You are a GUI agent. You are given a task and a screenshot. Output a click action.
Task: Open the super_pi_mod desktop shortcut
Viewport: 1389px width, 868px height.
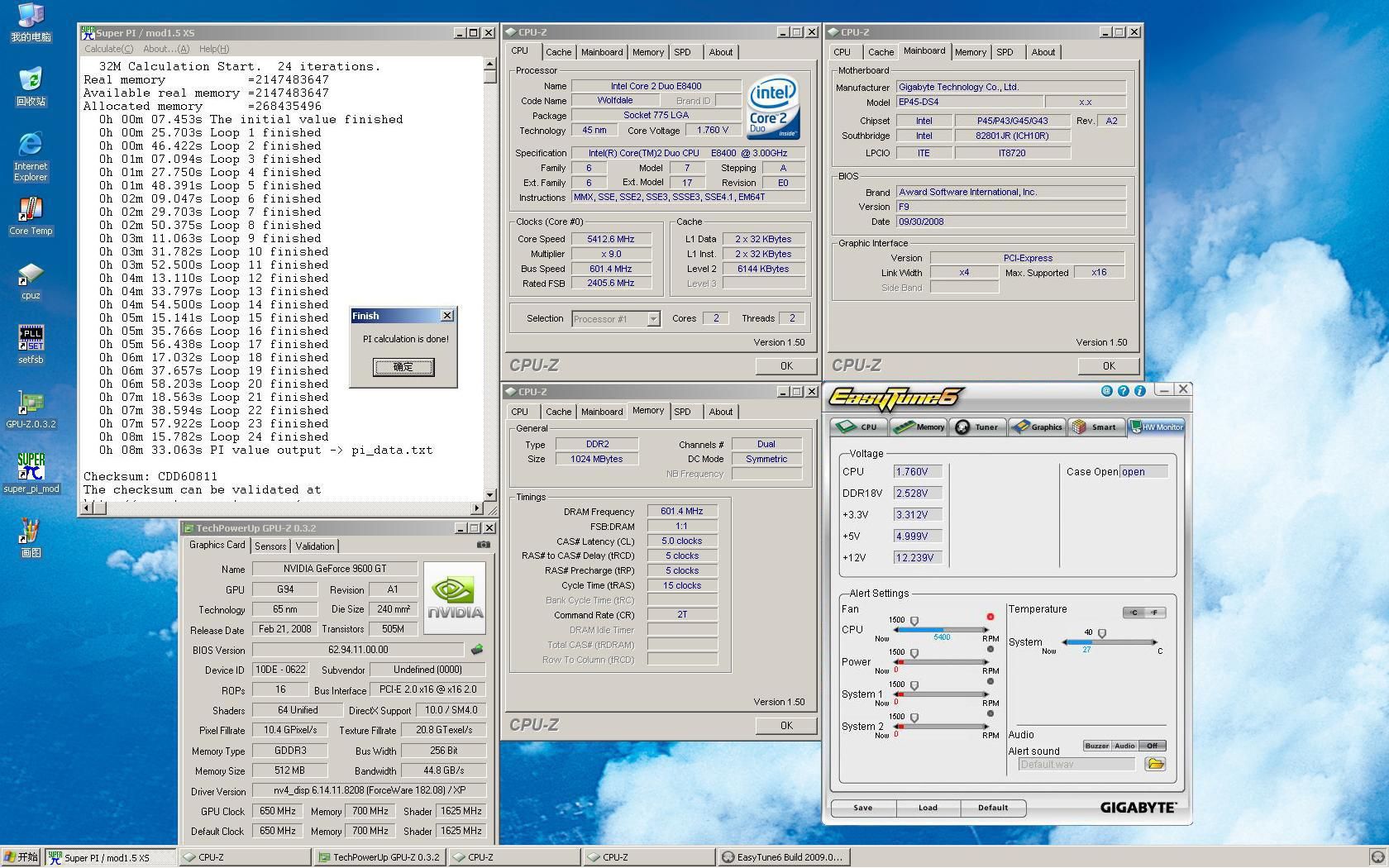(x=31, y=473)
